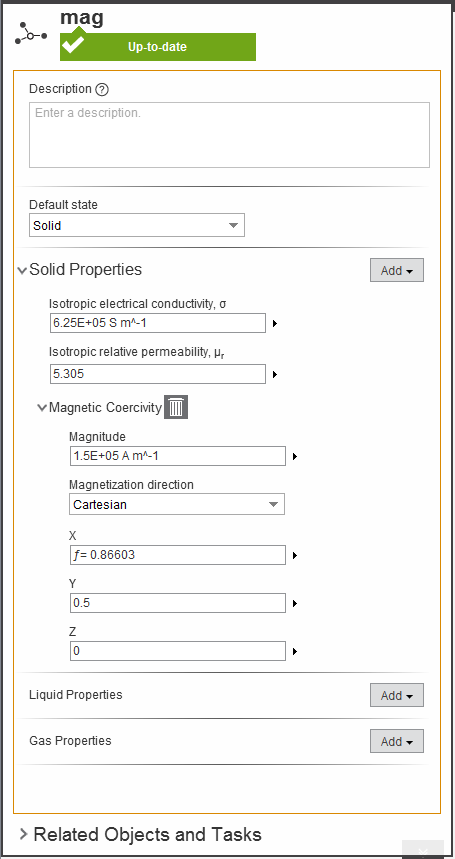Open arrow options for the Z component field
Viewport: 455px width, 859px height.
tap(295, 651)
